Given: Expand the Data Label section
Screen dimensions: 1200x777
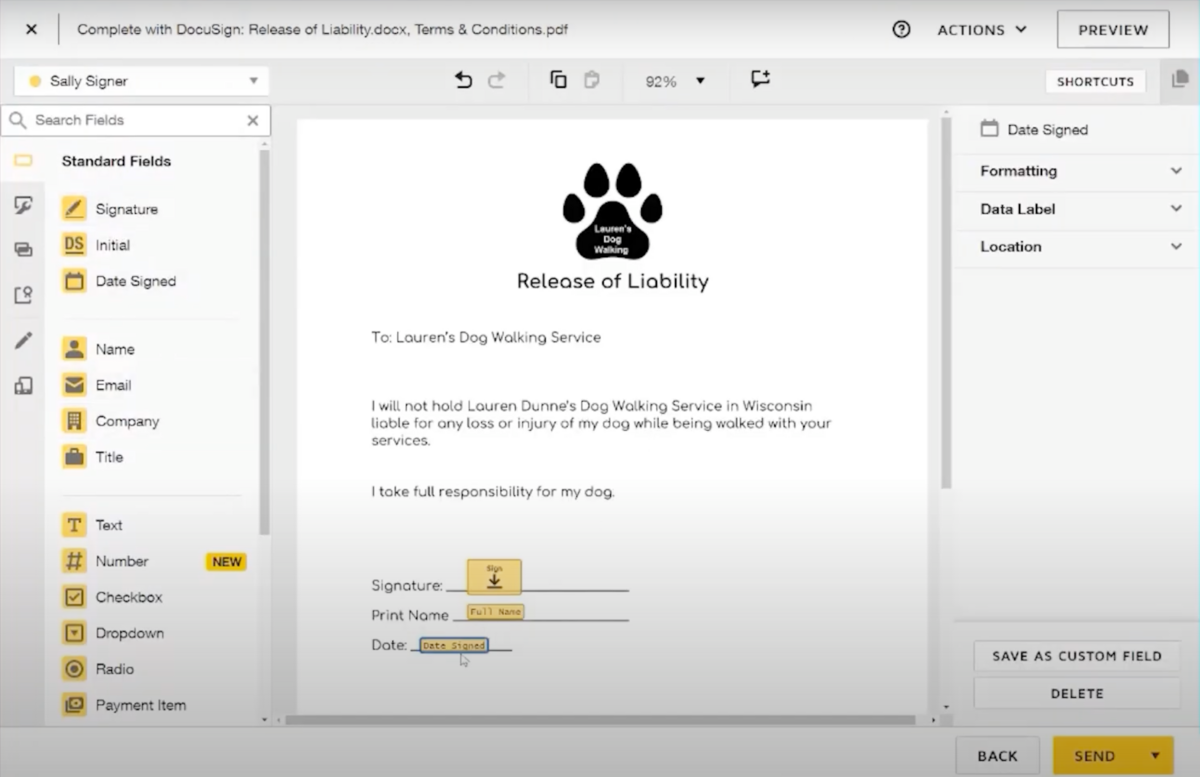Looking at the screenshot, I should pyautogui.click(x=1076, y=209).
